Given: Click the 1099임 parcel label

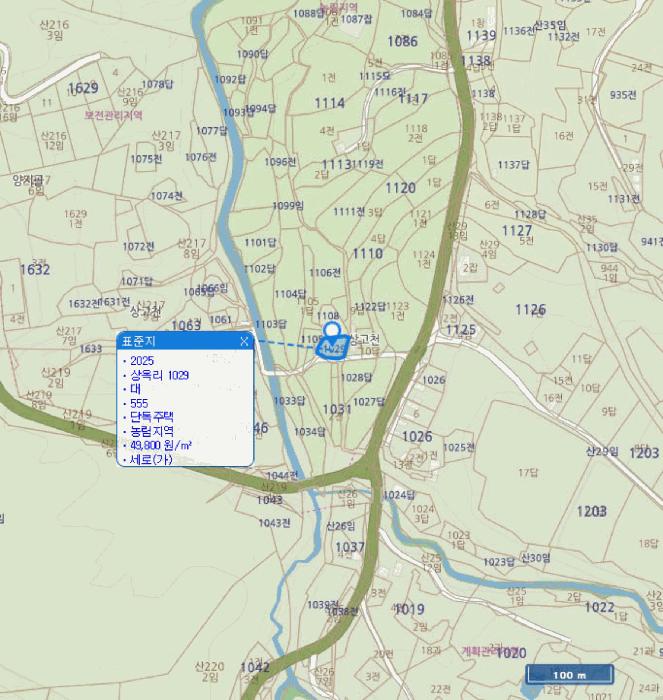Looking at the screenshot, I should point(288,206).
